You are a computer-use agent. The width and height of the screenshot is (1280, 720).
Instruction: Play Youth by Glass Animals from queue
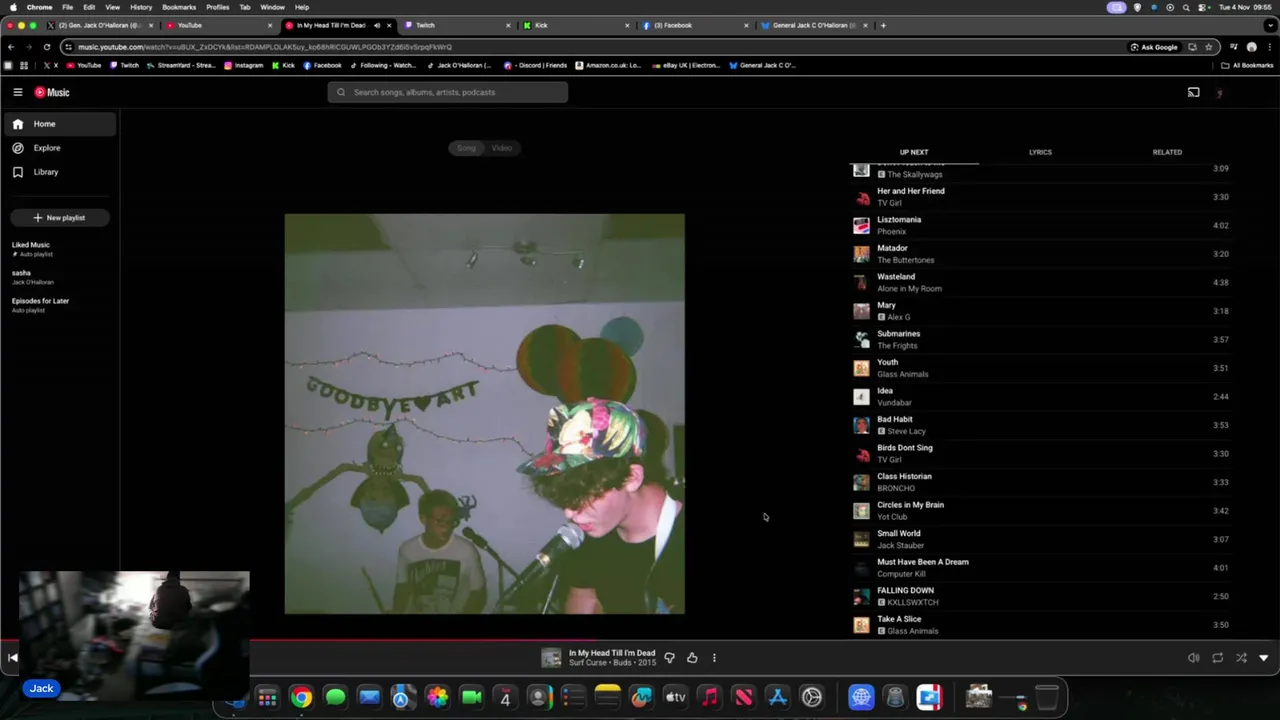coord(1040,368)
